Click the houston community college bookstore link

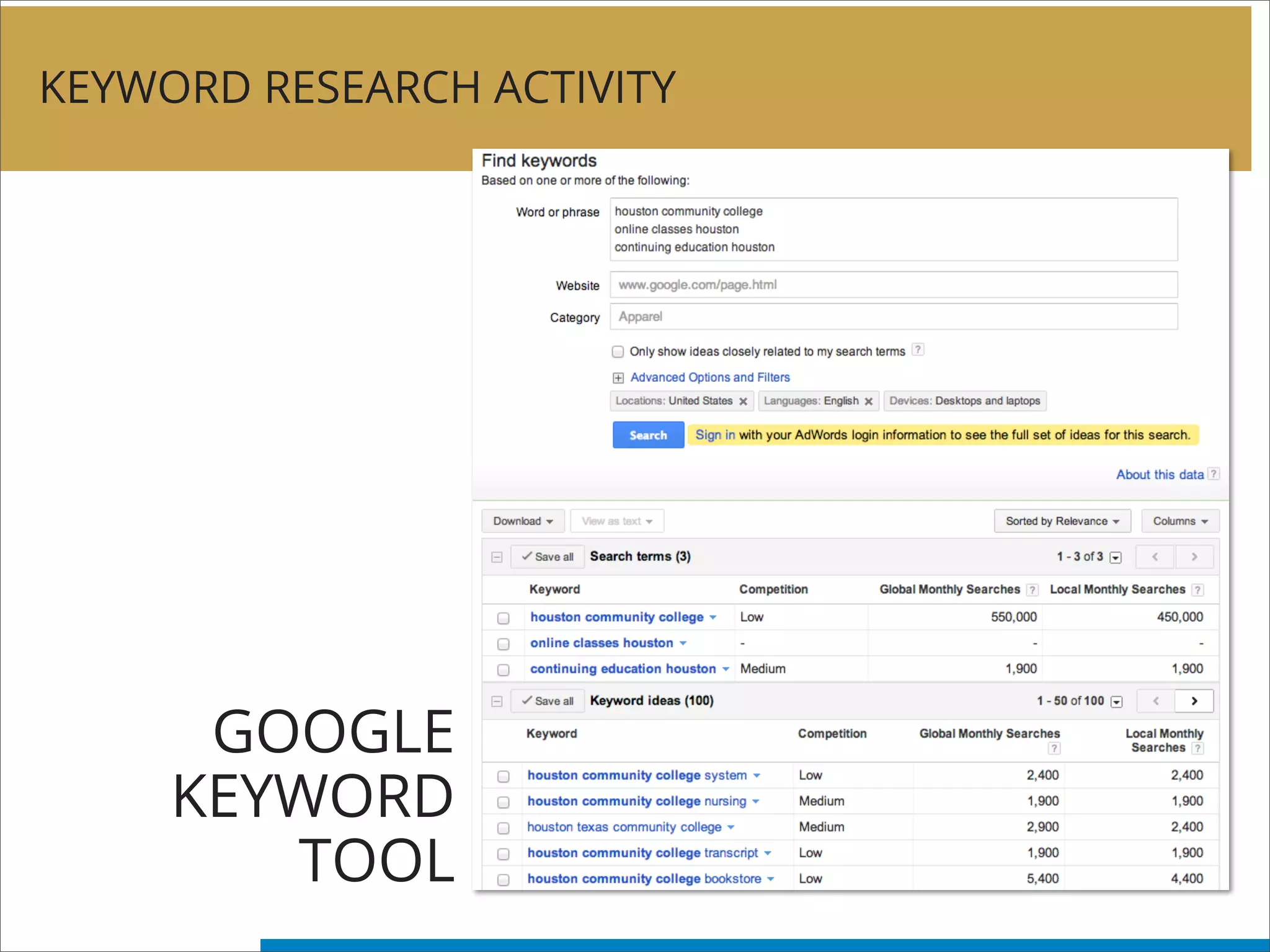coord(644,879)
